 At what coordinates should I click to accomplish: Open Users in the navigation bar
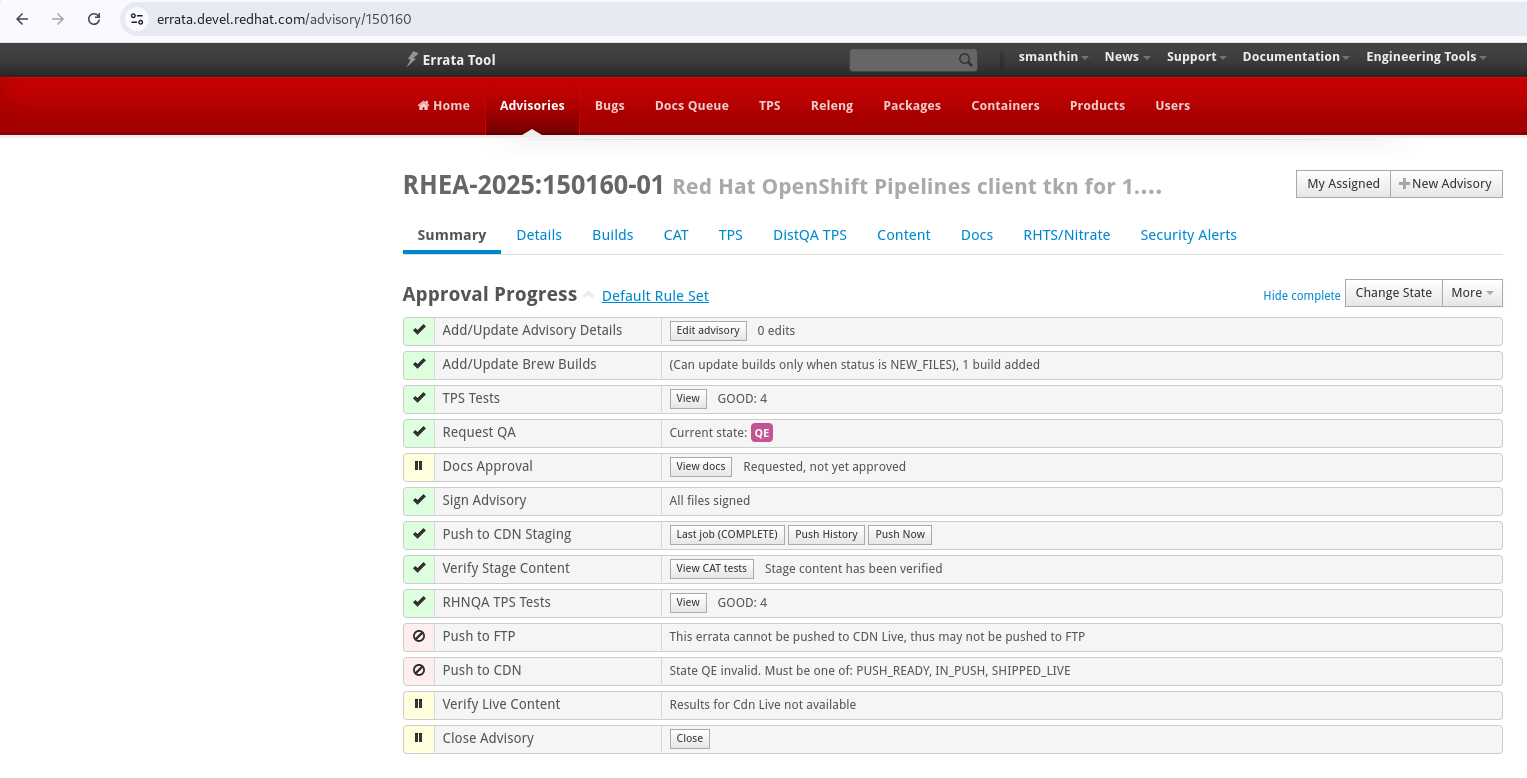pos(1173,105)
